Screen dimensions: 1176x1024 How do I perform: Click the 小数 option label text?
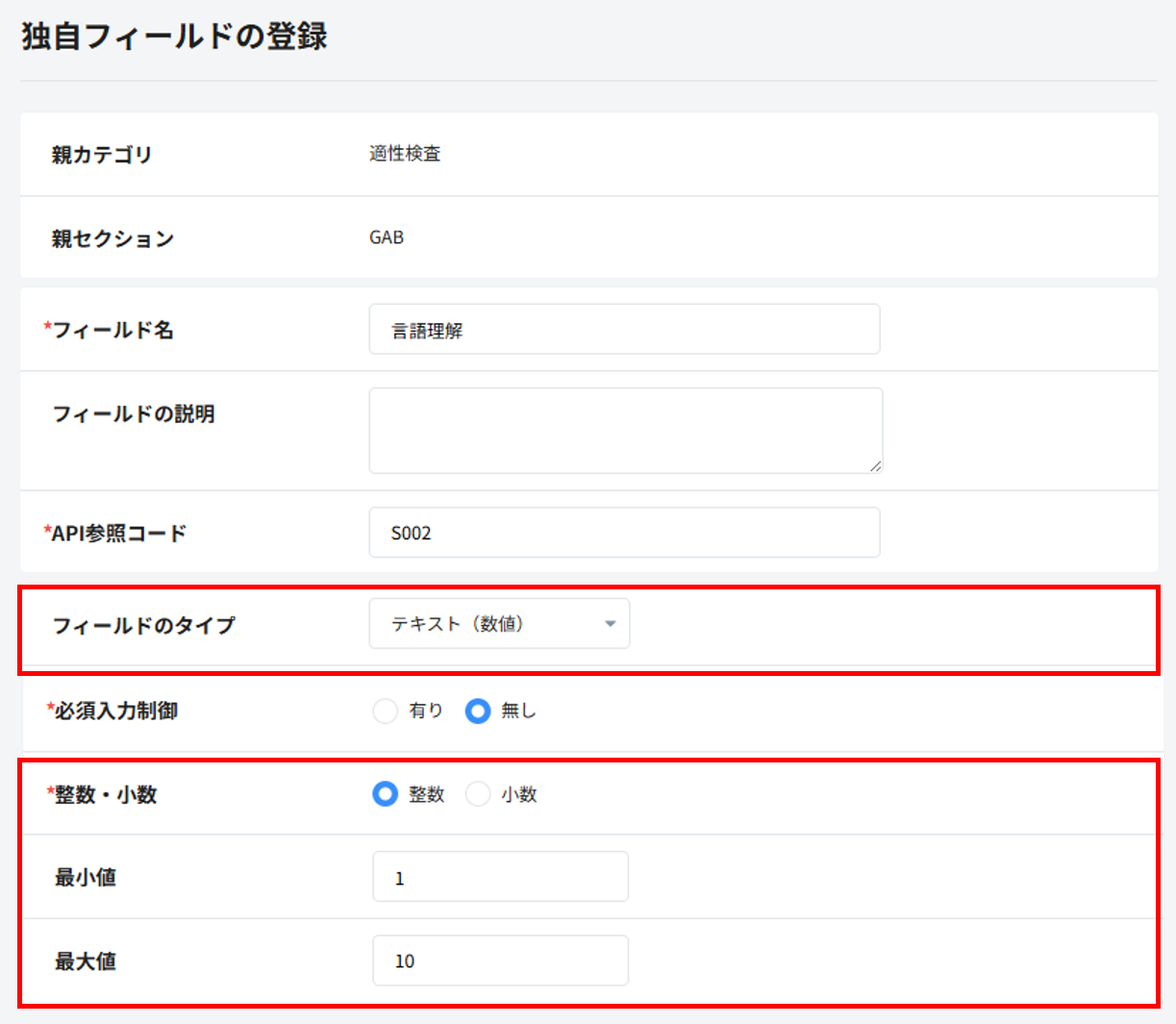tap(519, 795)
